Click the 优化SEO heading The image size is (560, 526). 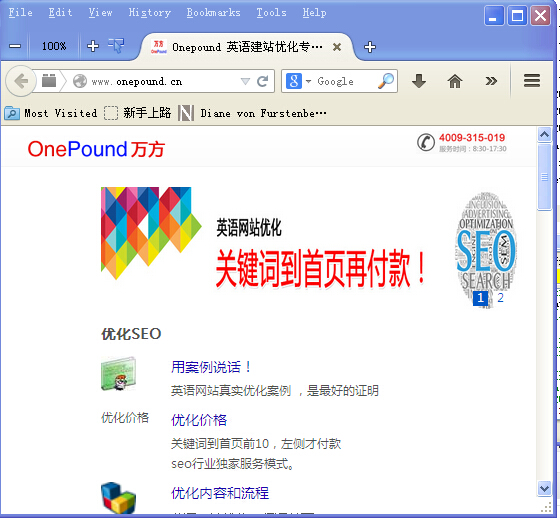coord(131,334)
